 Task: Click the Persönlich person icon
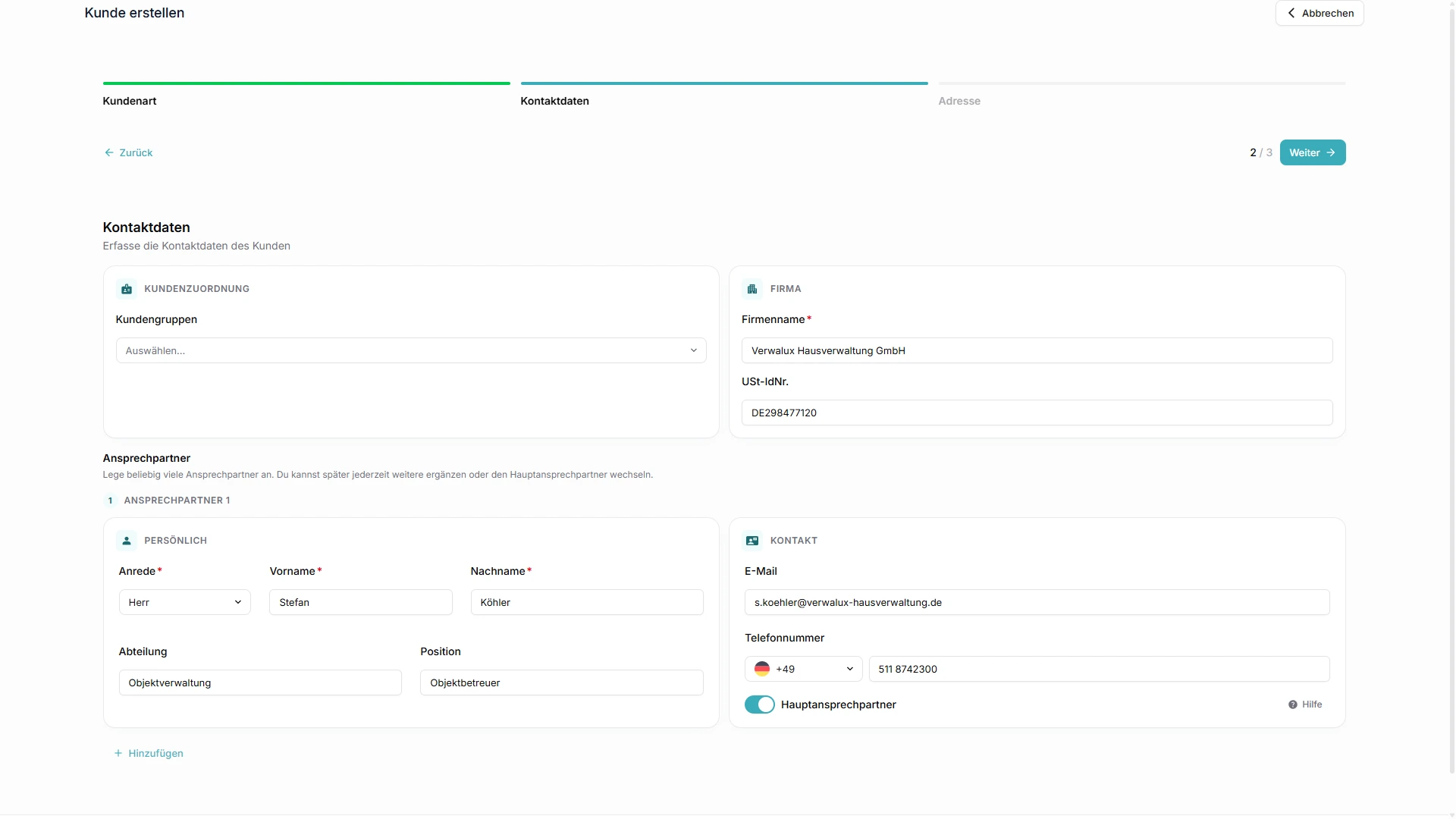pyautogui.click(x=127, y=541)
